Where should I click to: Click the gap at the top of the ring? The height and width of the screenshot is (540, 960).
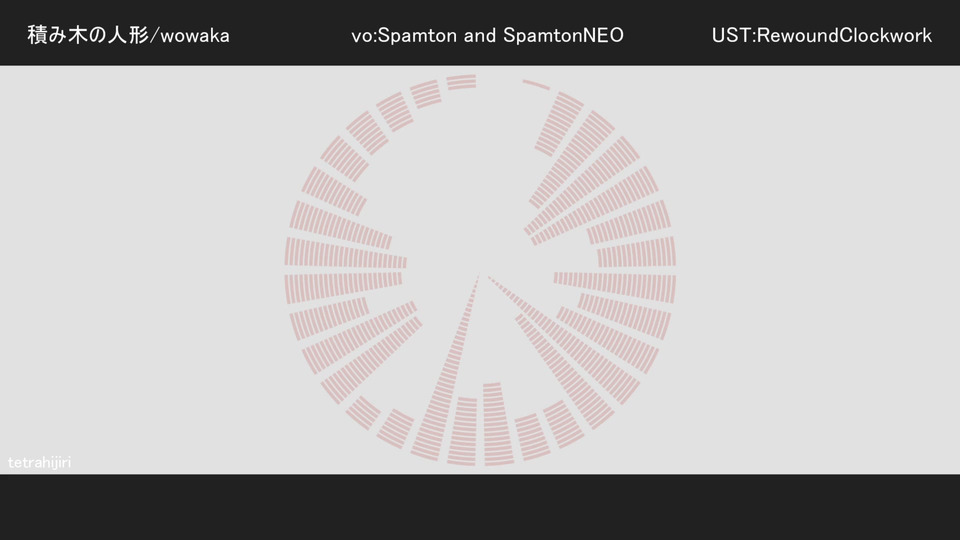[499, 83]
